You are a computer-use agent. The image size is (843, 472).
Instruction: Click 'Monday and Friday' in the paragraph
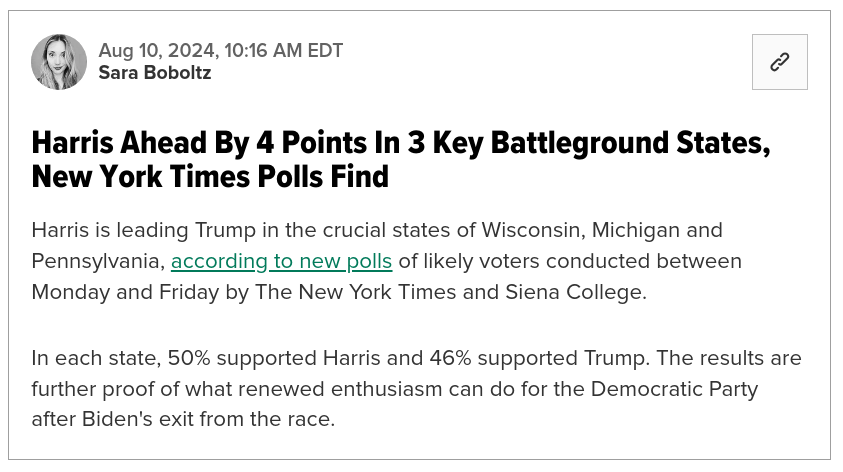click(125, 293)
